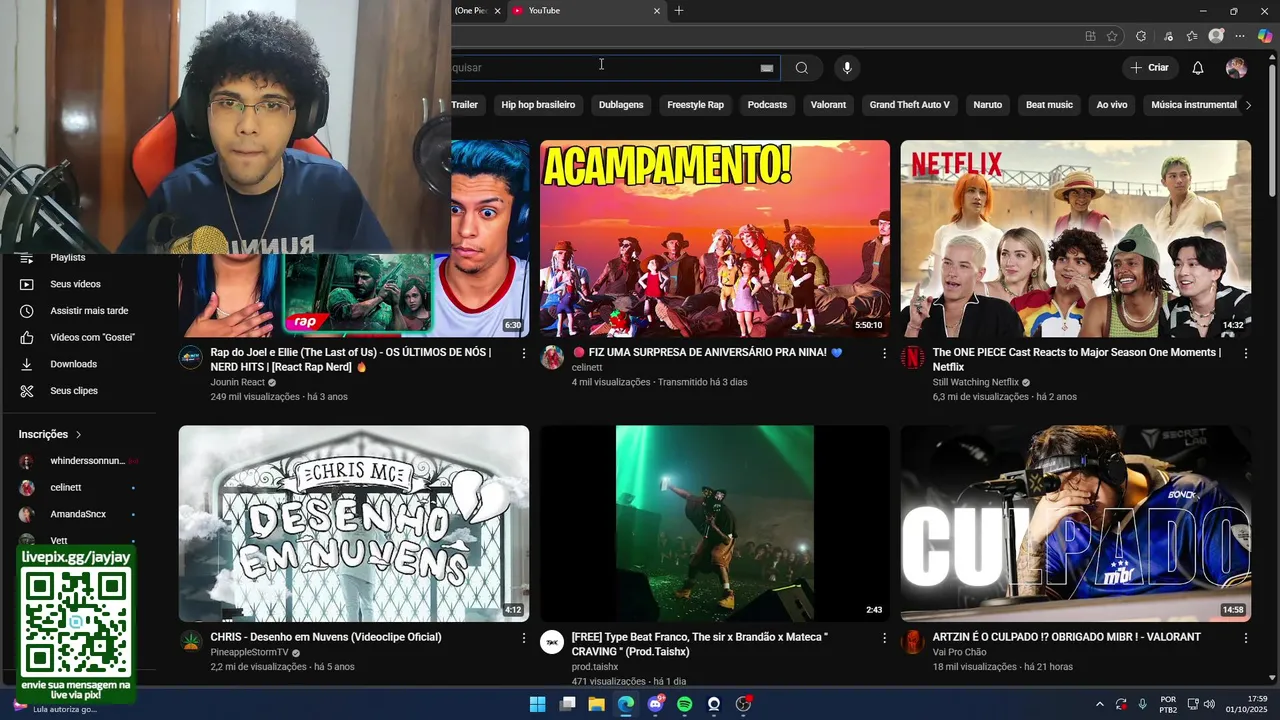The width and height of the screenshot is (1280, 720).
Task: Activate voice search microphone icon
Action: [847, 68]
